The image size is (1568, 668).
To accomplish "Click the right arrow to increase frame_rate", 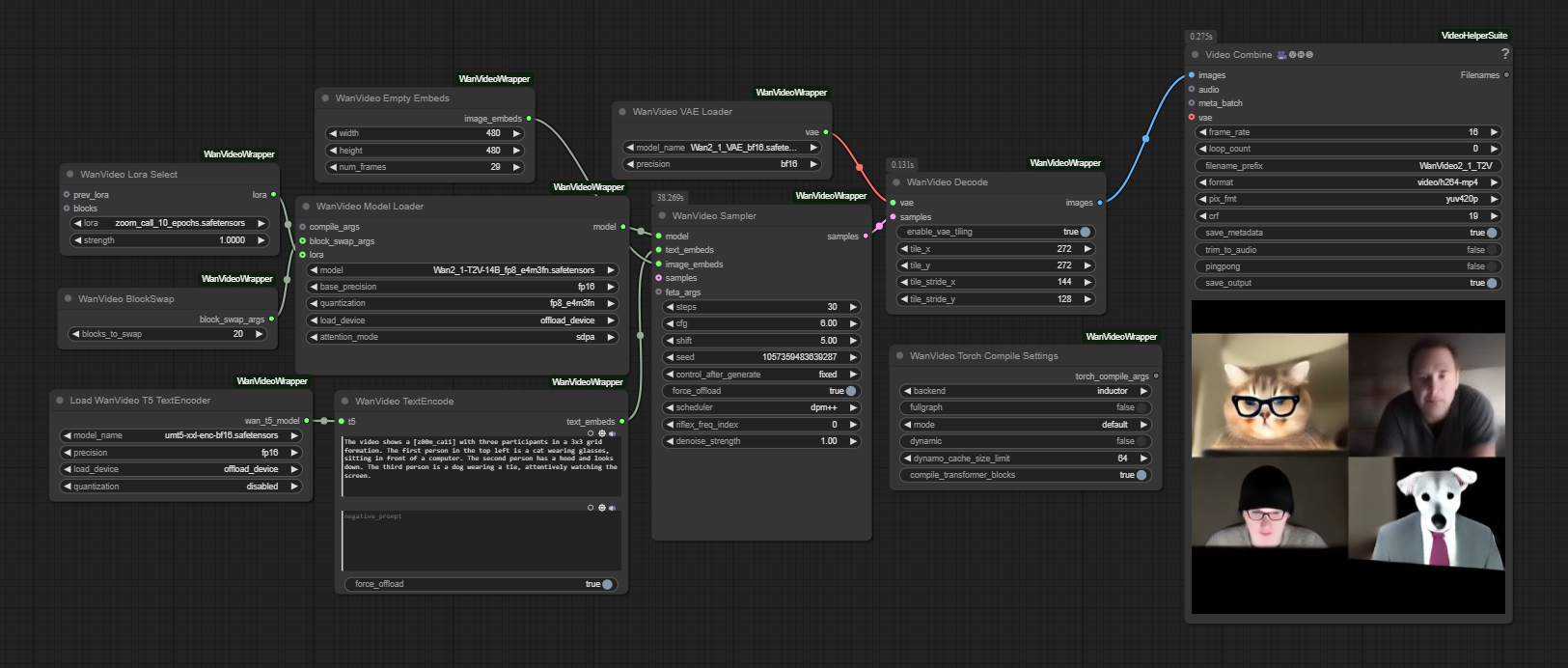I will tap(1494, 132).
